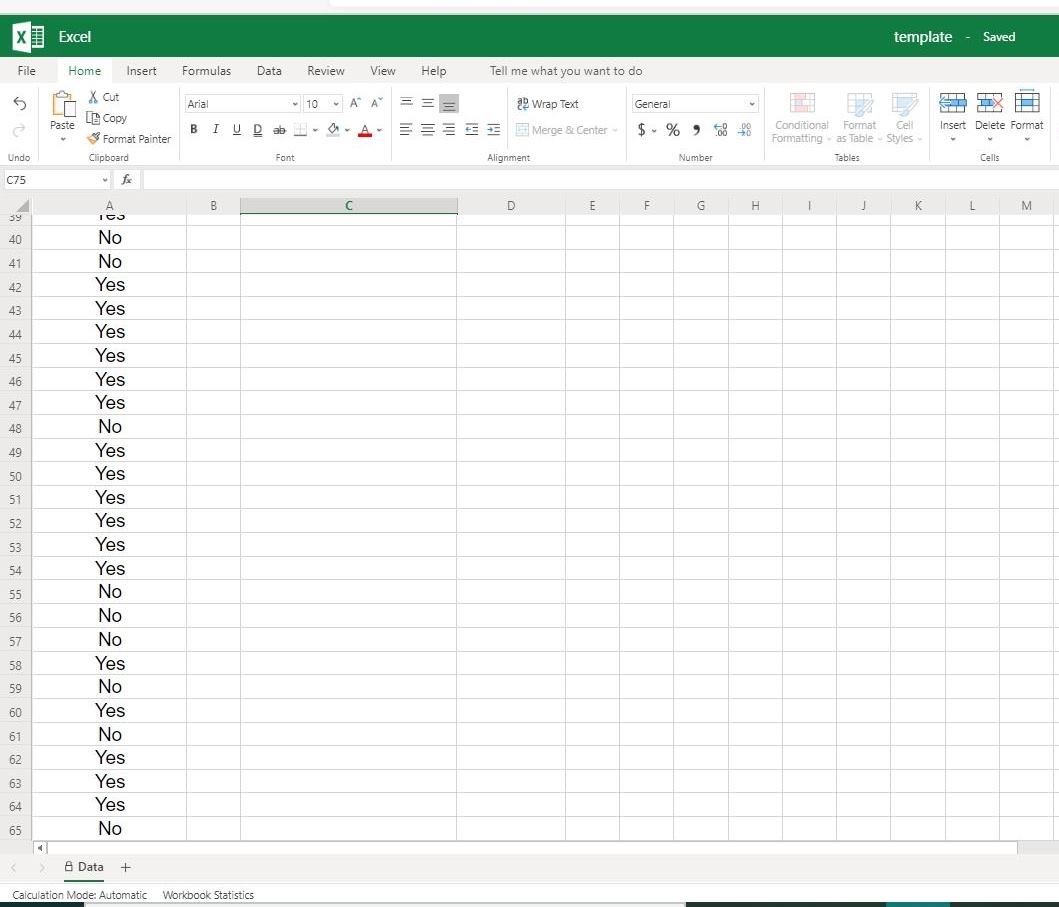
Task: Toggle Wrap Text
Action: (548, 104)
